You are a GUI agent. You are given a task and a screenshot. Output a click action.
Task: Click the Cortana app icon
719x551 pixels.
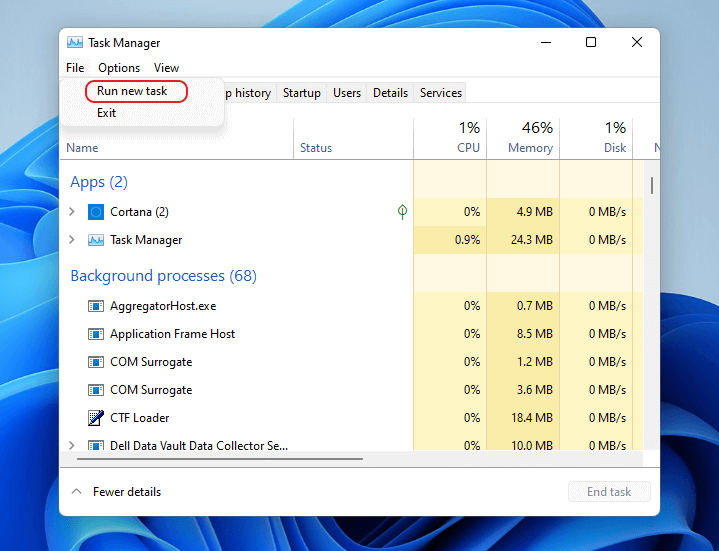(96, 212)
